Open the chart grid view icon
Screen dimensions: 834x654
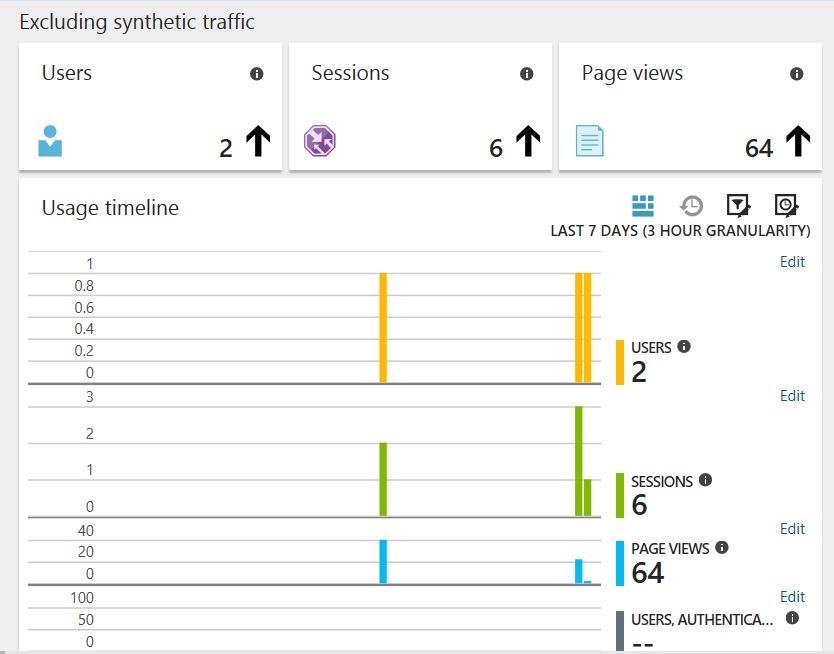click(643, 206)
